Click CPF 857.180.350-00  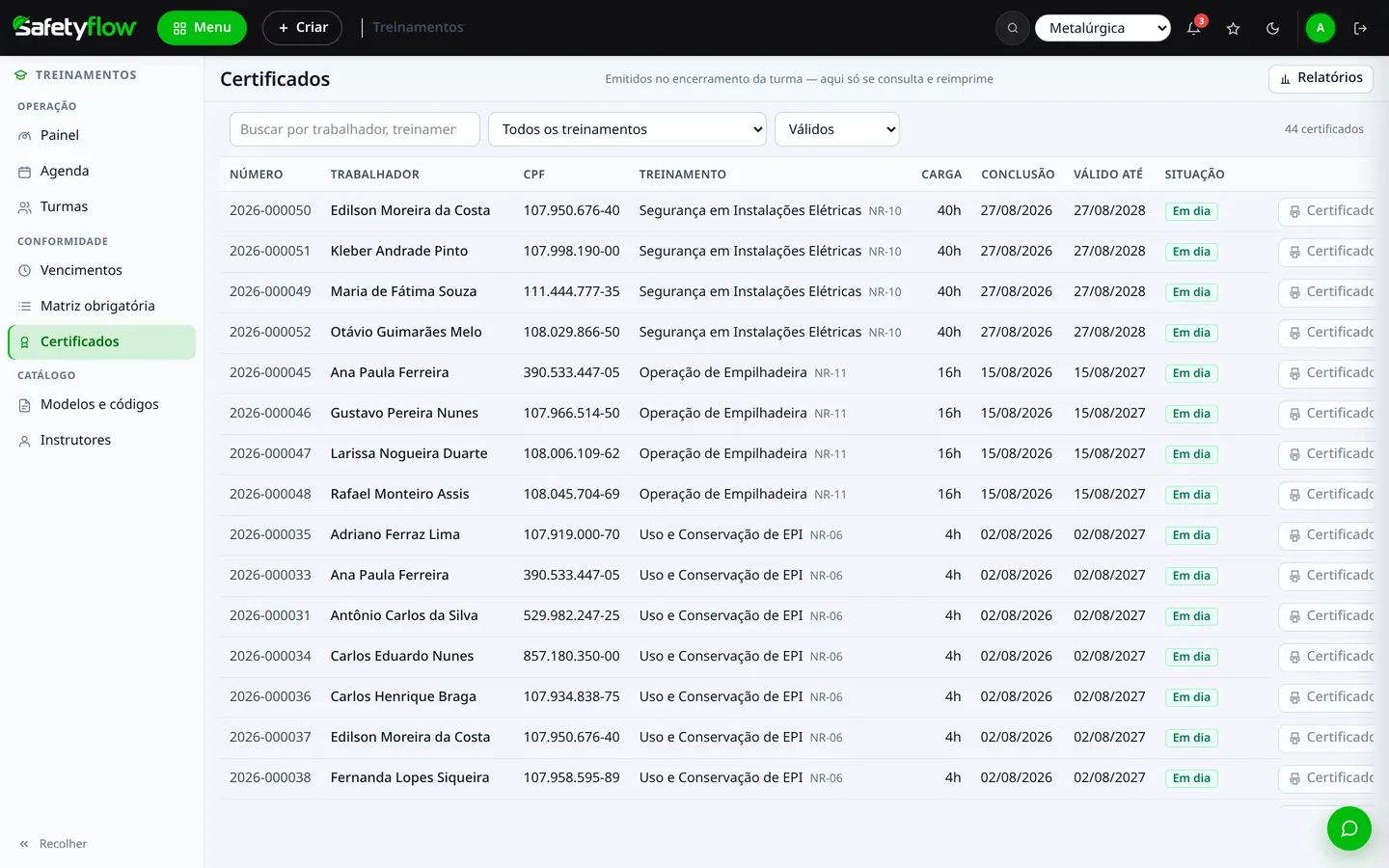click(572, 656)
